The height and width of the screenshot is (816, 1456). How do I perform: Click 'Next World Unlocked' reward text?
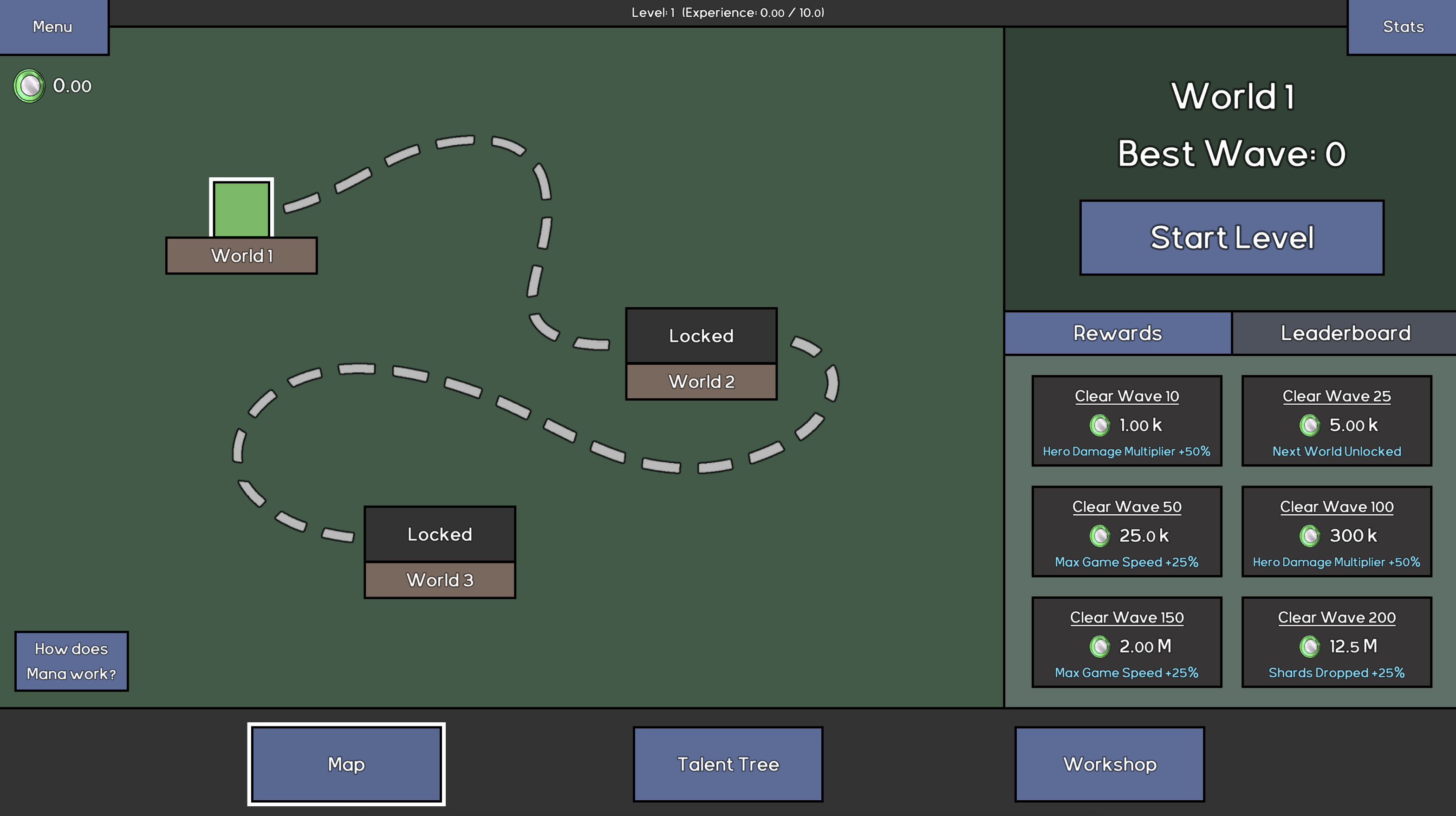[x=1336, y=452]
